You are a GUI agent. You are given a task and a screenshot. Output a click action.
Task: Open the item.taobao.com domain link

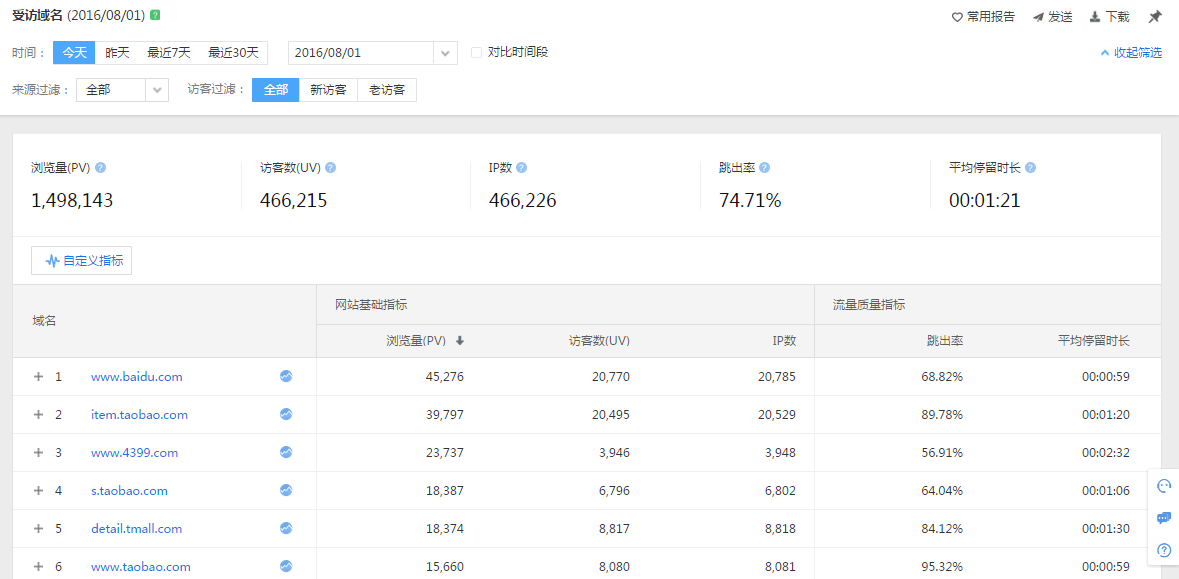tap(139, 415)
